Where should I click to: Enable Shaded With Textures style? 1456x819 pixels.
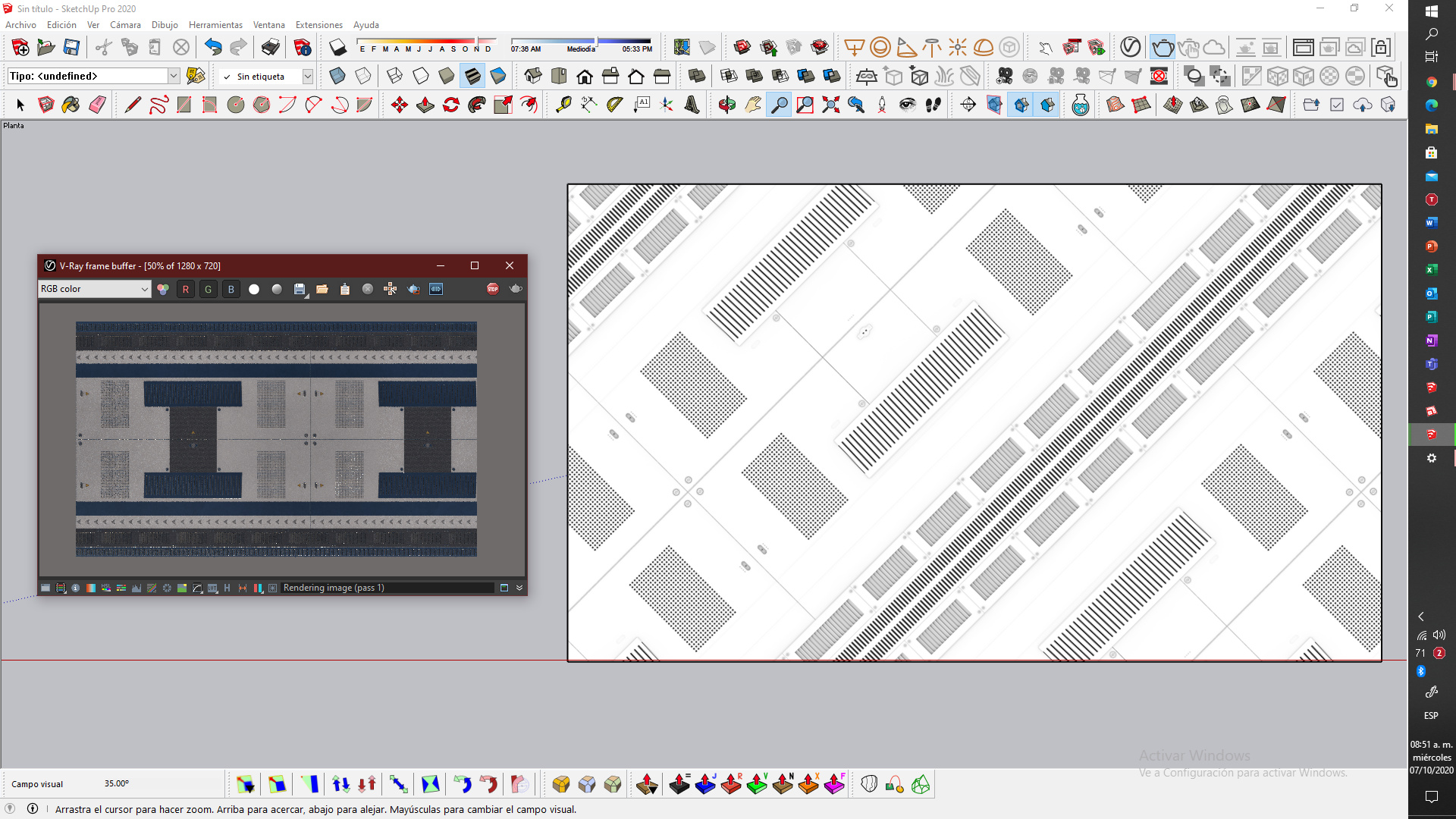click(472, 76)
